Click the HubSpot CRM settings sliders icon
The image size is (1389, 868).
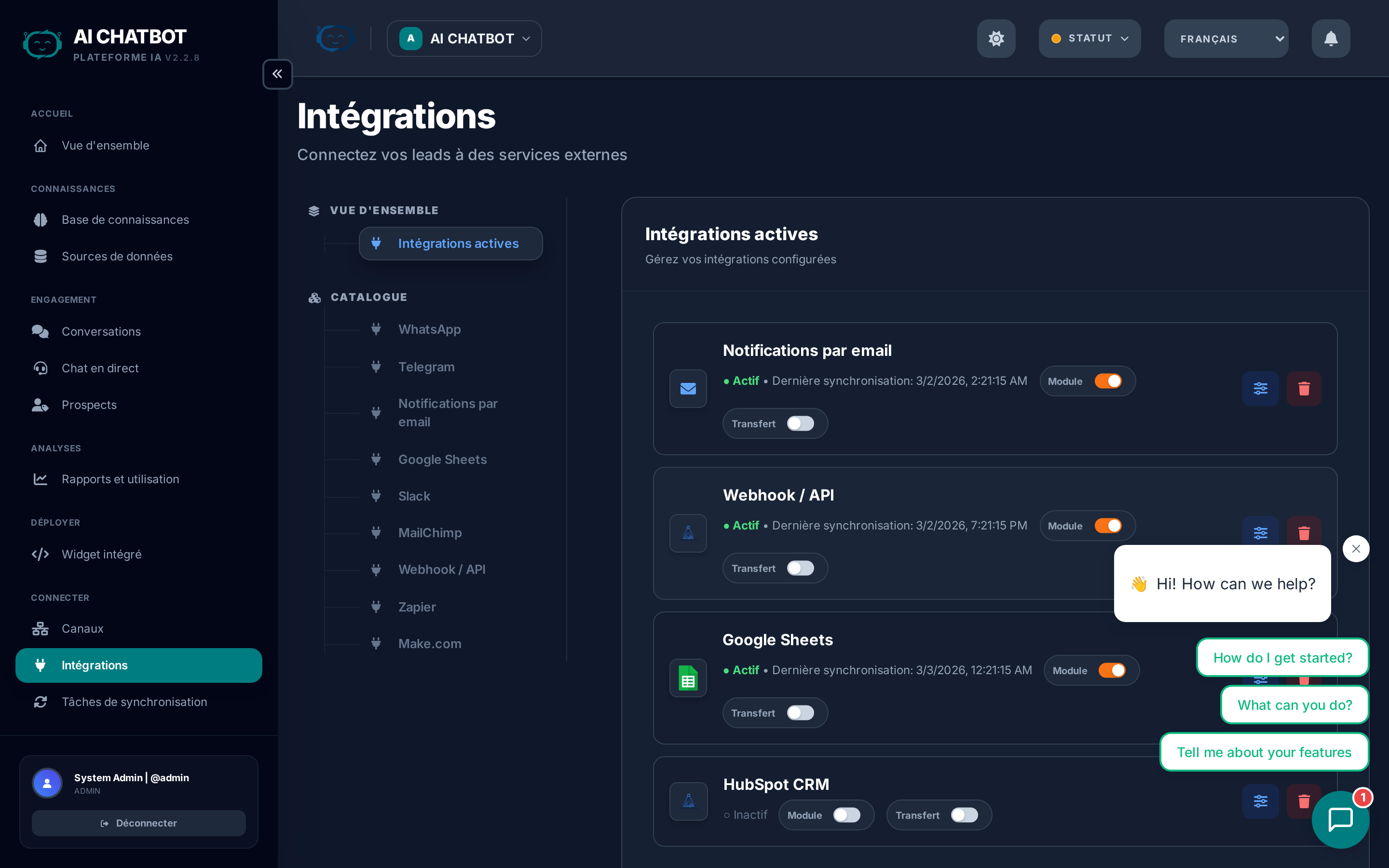click(x=1260, y=801)
